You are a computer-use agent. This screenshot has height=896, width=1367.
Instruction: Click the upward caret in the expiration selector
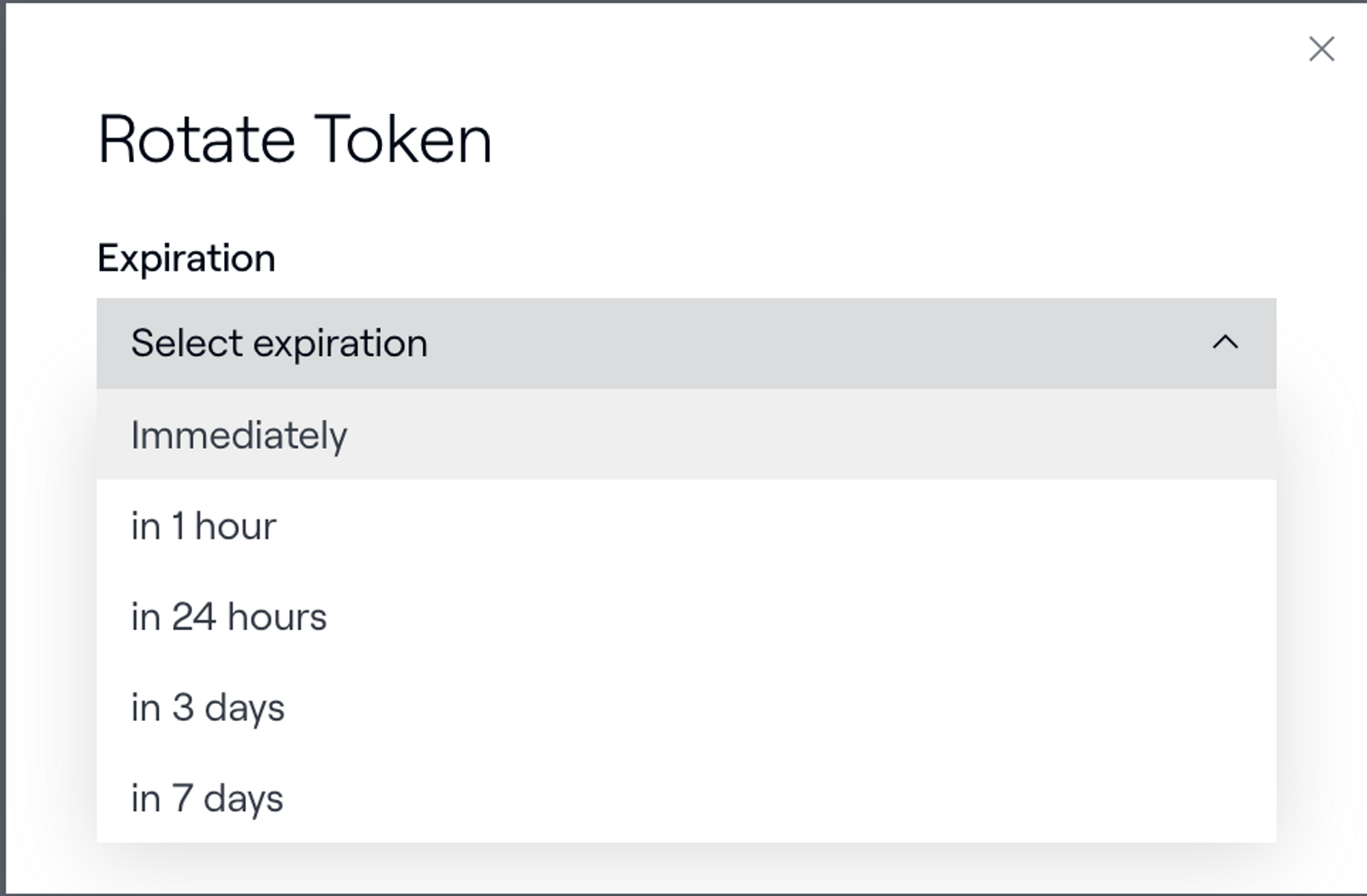coord(1225,342)
